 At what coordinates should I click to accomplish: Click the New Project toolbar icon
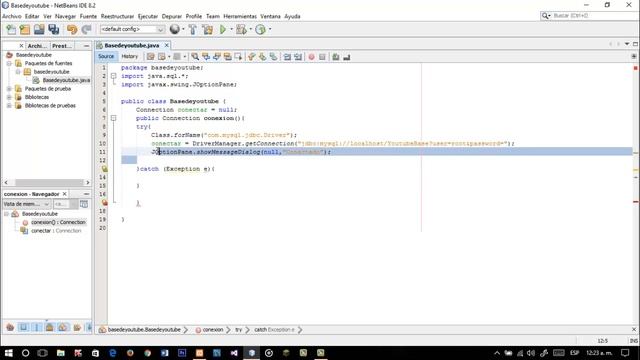[25, 29]
